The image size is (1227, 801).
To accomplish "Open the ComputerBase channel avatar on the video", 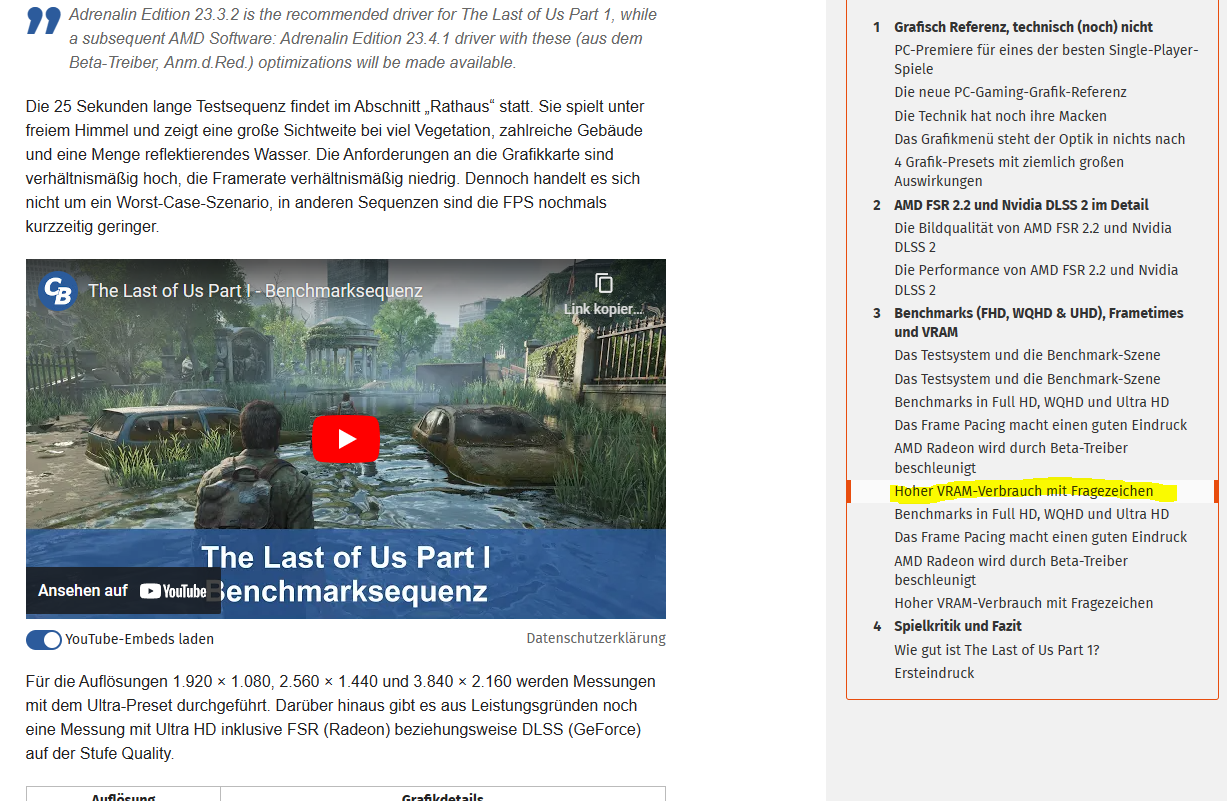I will pos(58,291).
